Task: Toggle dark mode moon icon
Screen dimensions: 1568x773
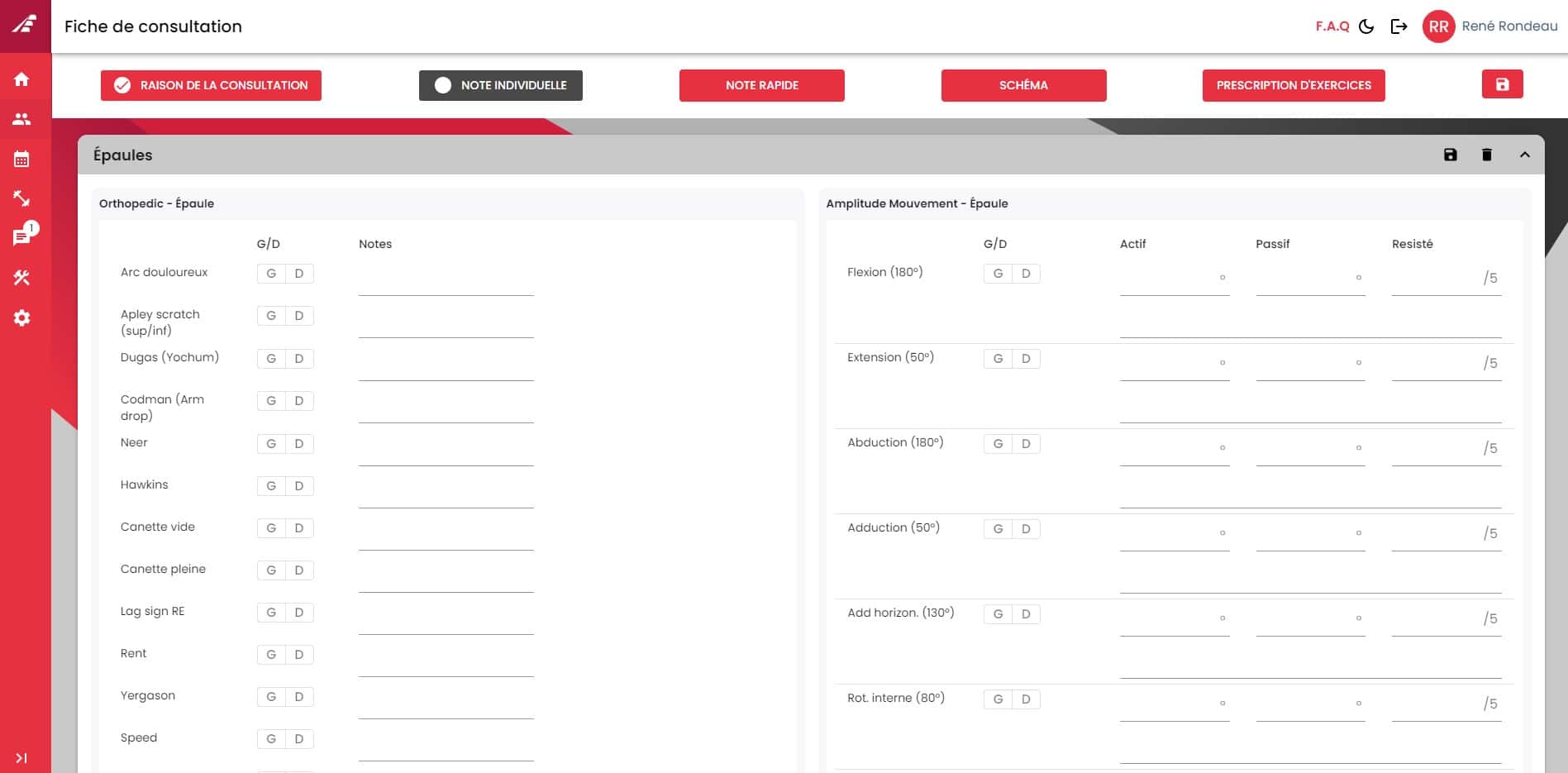Action: tap(1366, 26)
